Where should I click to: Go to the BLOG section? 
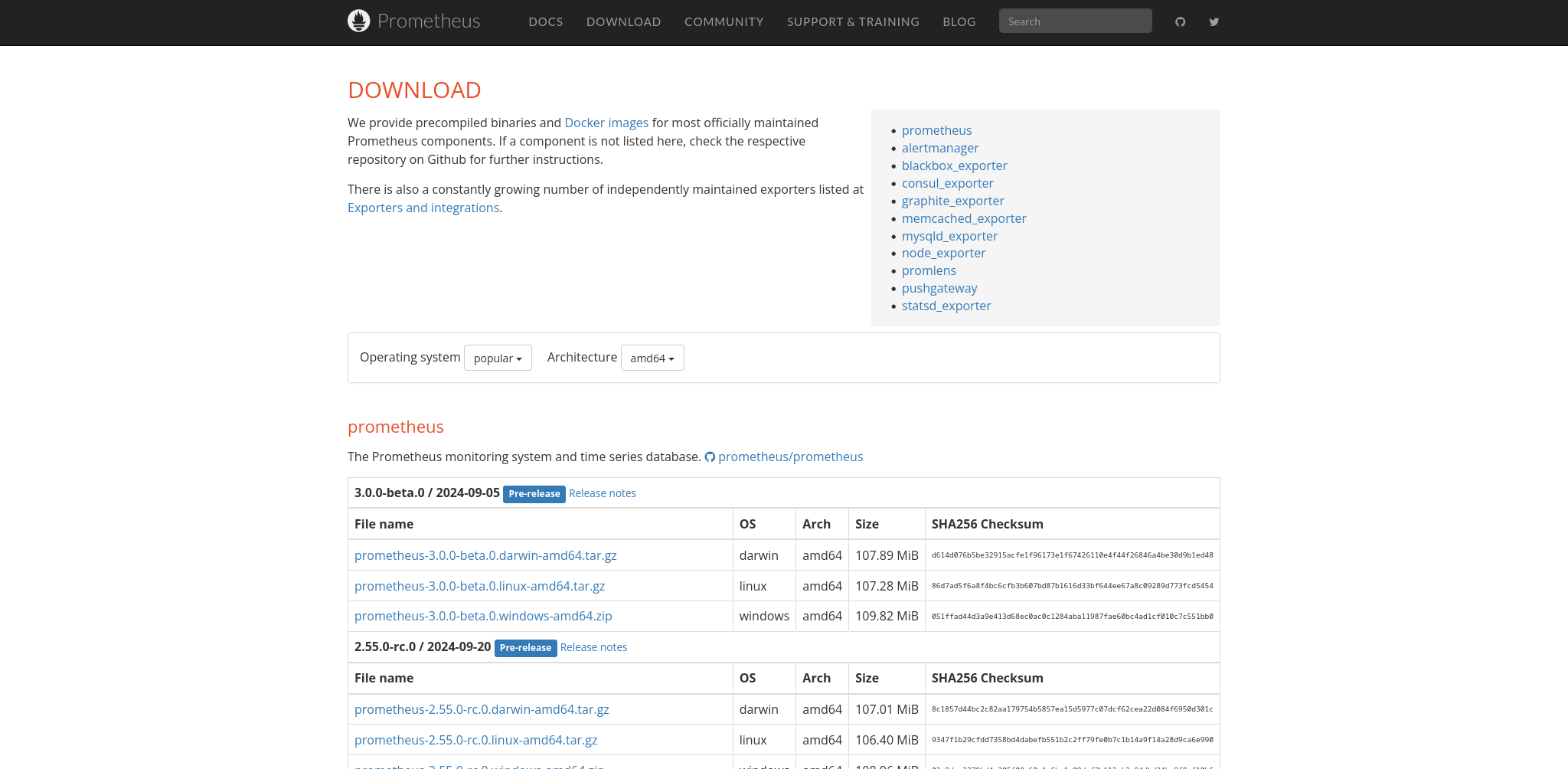tap(959, 21)
